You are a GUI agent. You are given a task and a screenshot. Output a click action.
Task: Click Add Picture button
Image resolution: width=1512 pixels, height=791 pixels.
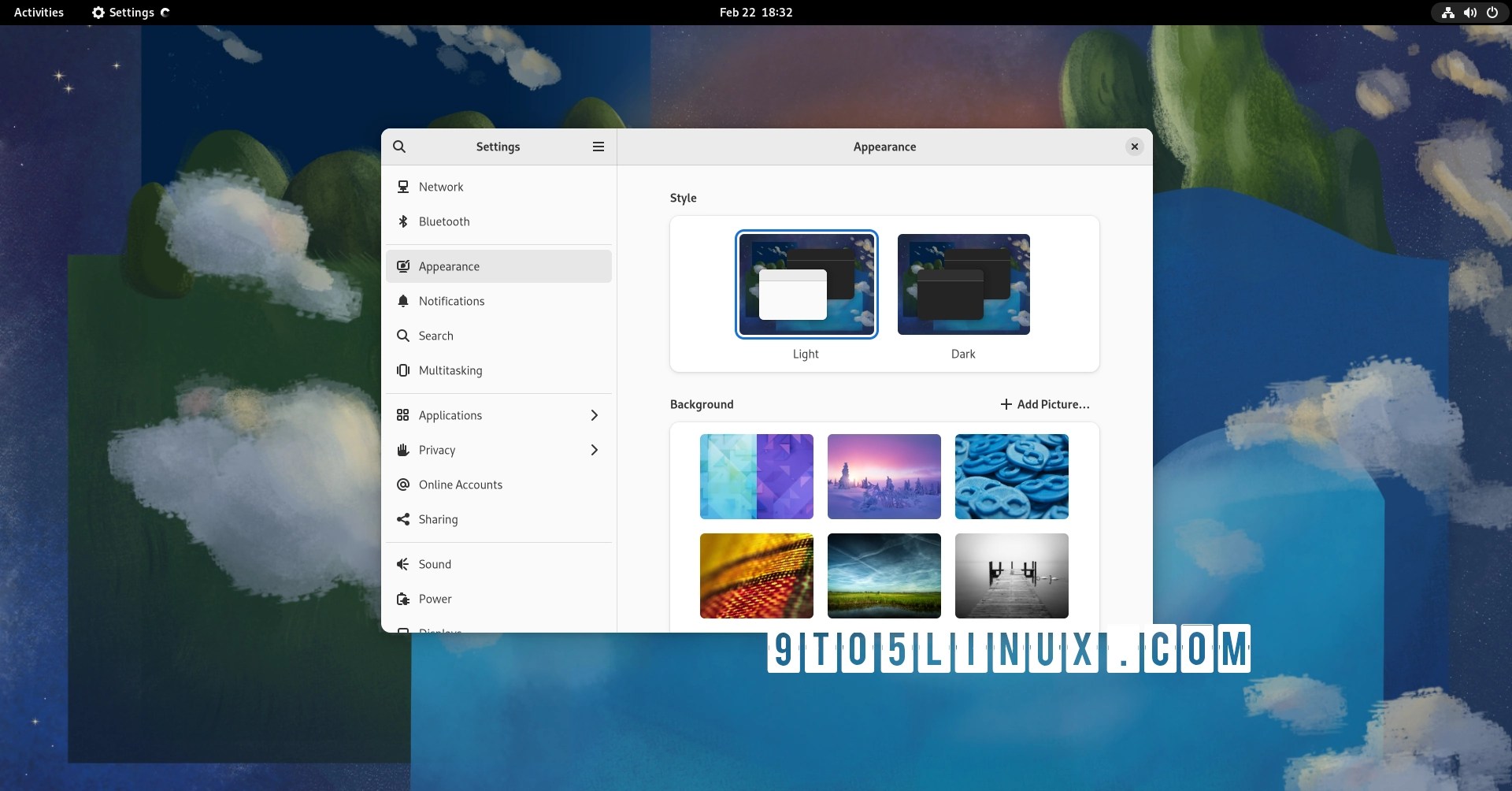[x=1045, y=404]
